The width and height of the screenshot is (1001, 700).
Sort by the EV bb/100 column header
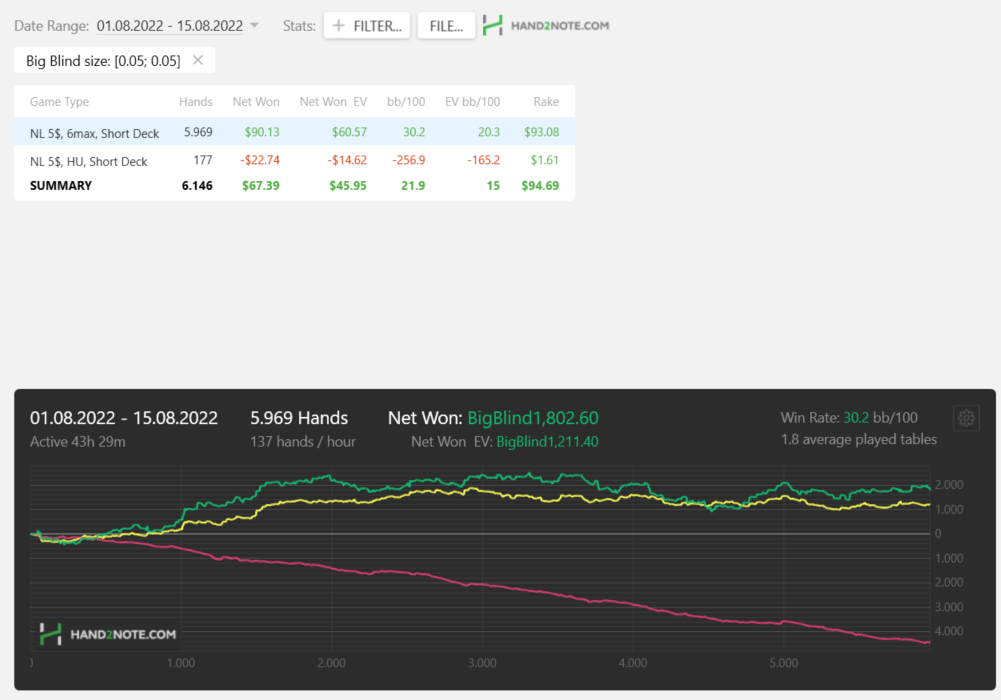click(472, 101)
